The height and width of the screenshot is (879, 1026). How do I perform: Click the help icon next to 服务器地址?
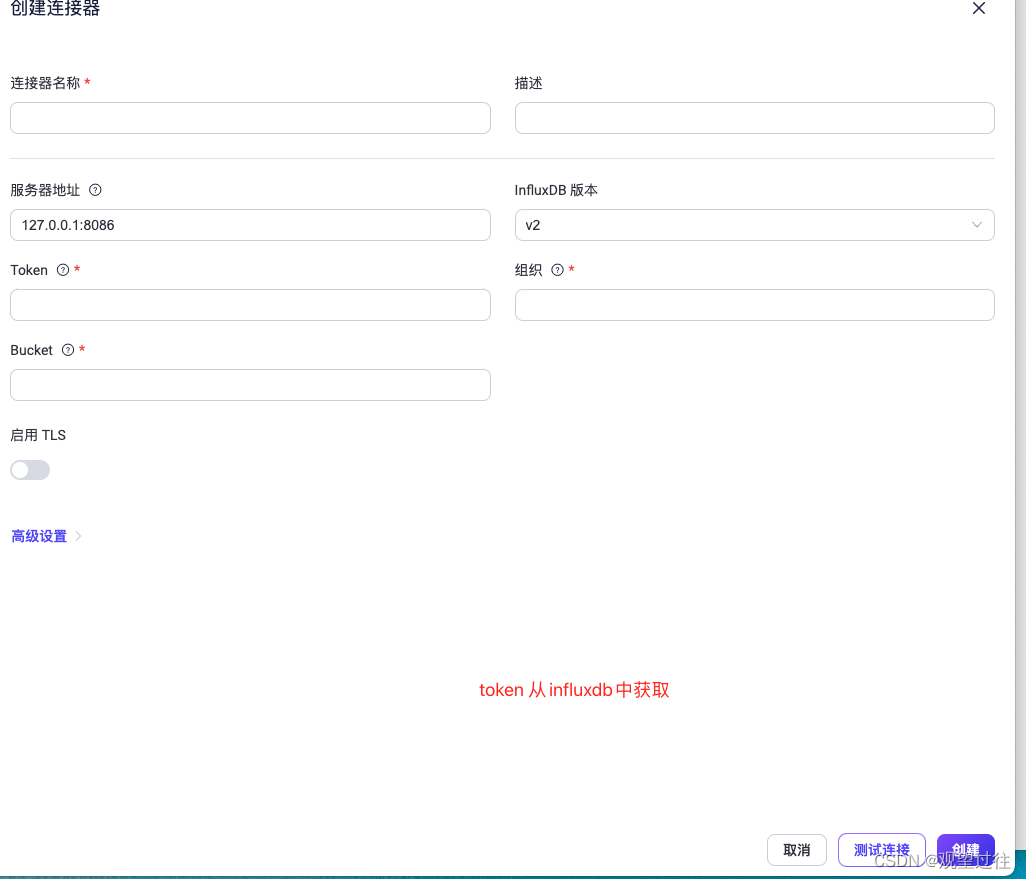pos(95,190)
